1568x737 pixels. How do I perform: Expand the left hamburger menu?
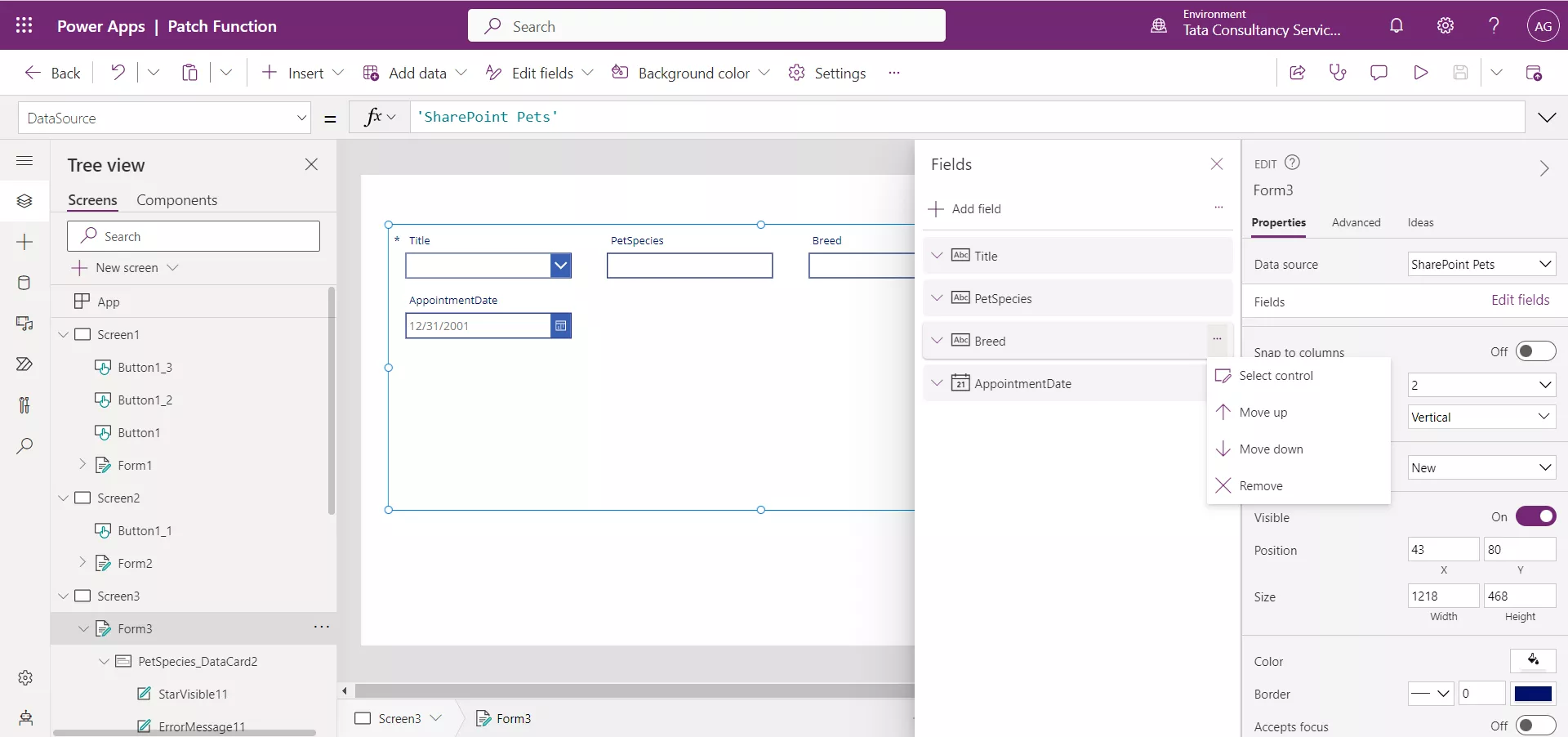coord(24,160)
